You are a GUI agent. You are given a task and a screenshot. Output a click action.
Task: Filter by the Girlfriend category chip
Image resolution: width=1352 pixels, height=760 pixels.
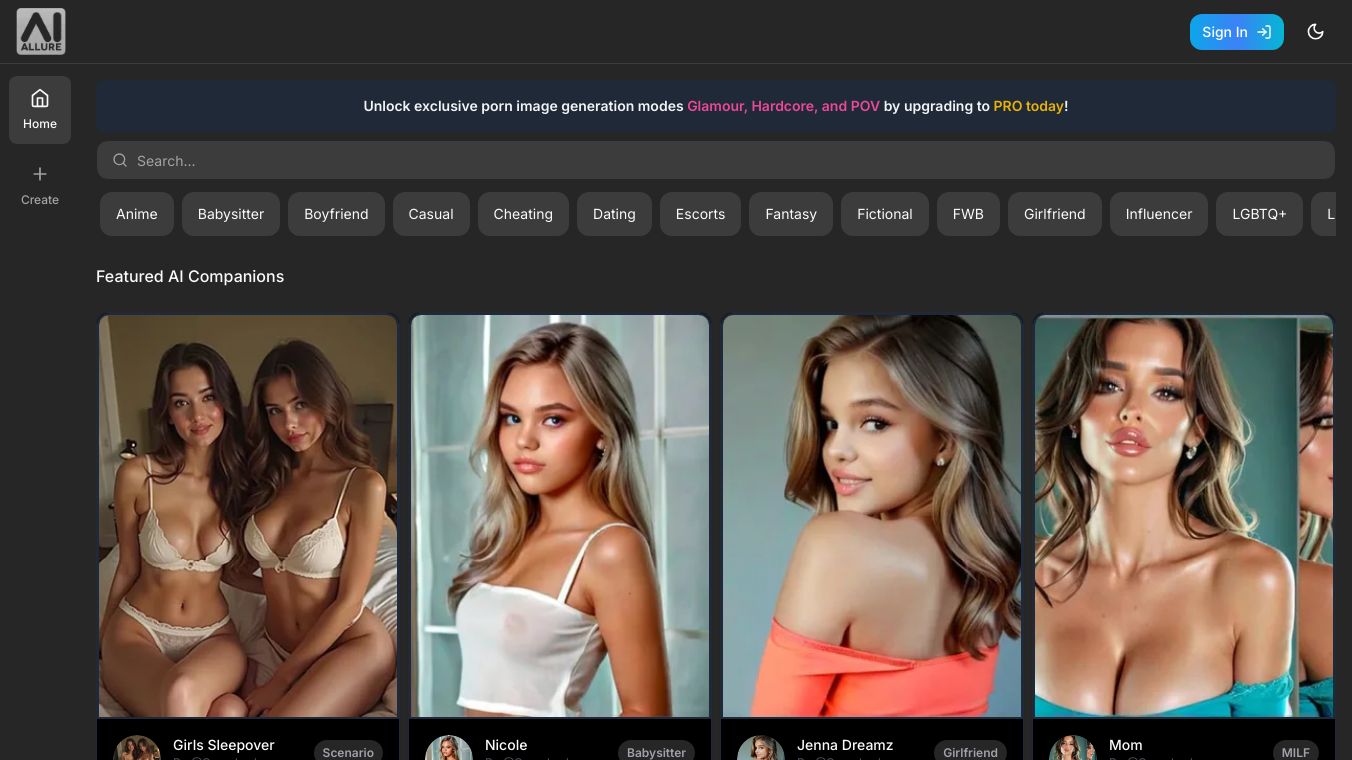click(x=1055, y=214)
